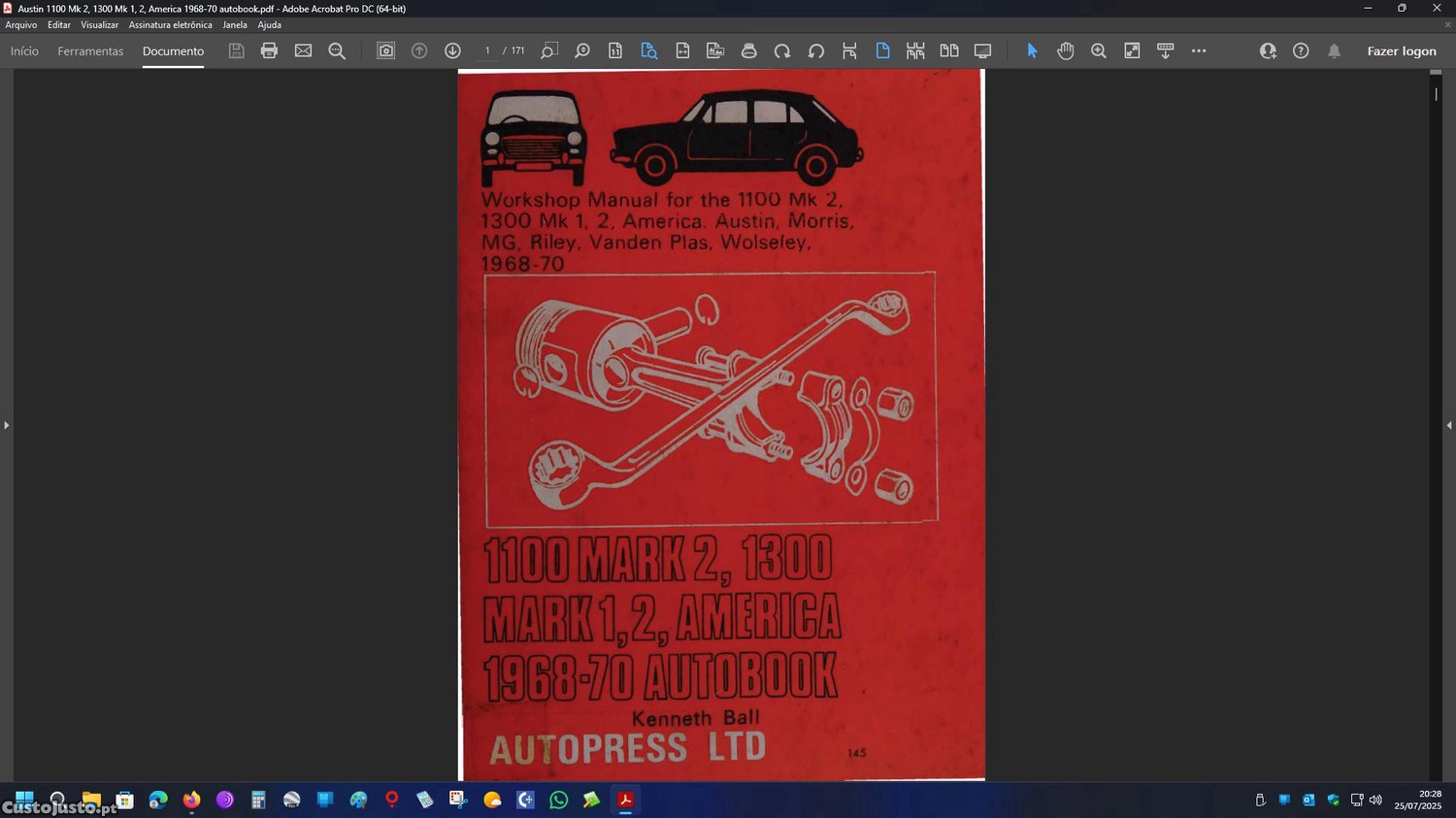Rotate the page clockwise
The image size is (1456, 818).
(782, 50)
